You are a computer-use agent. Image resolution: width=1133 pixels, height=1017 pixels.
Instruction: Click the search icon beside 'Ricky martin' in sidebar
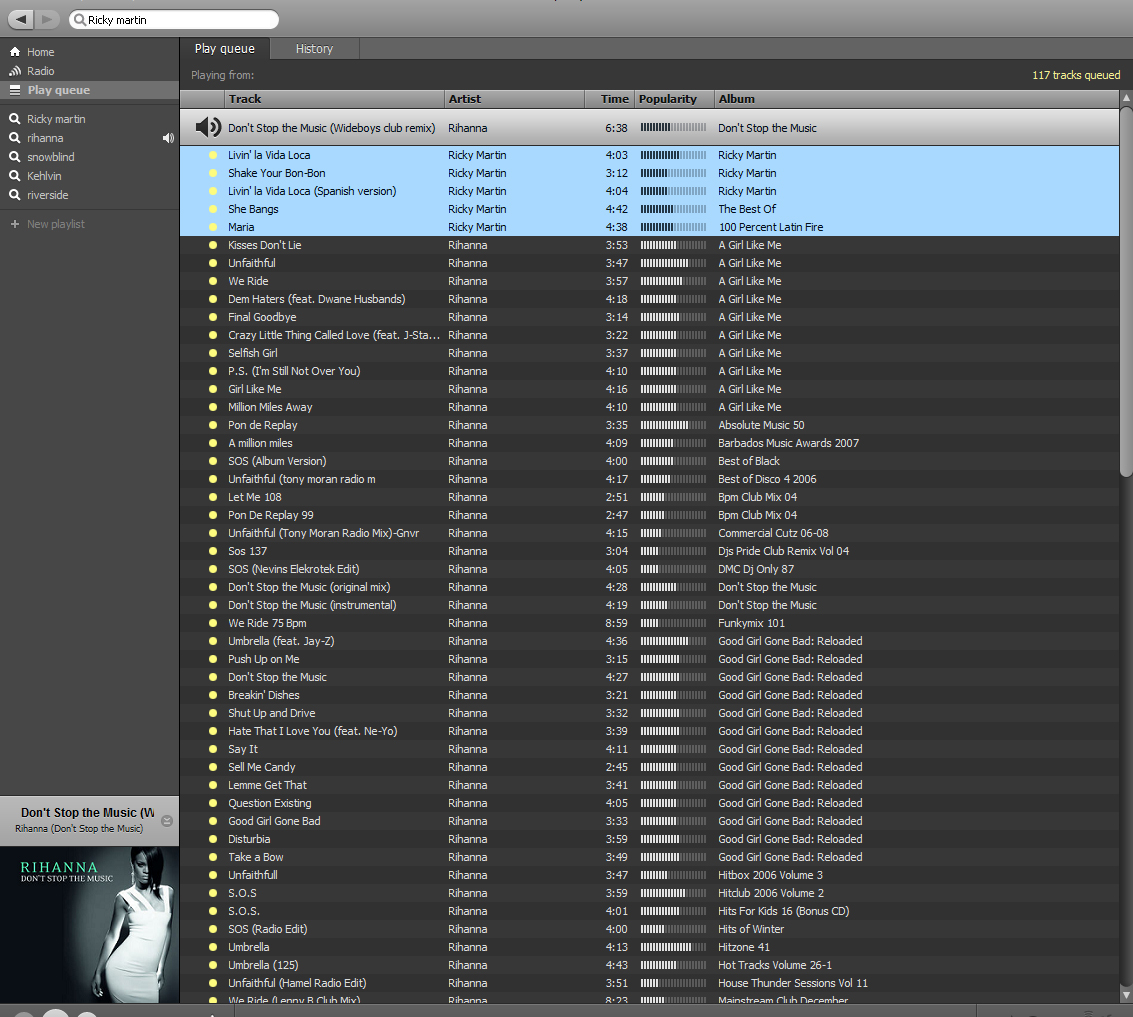pos(14,119)
